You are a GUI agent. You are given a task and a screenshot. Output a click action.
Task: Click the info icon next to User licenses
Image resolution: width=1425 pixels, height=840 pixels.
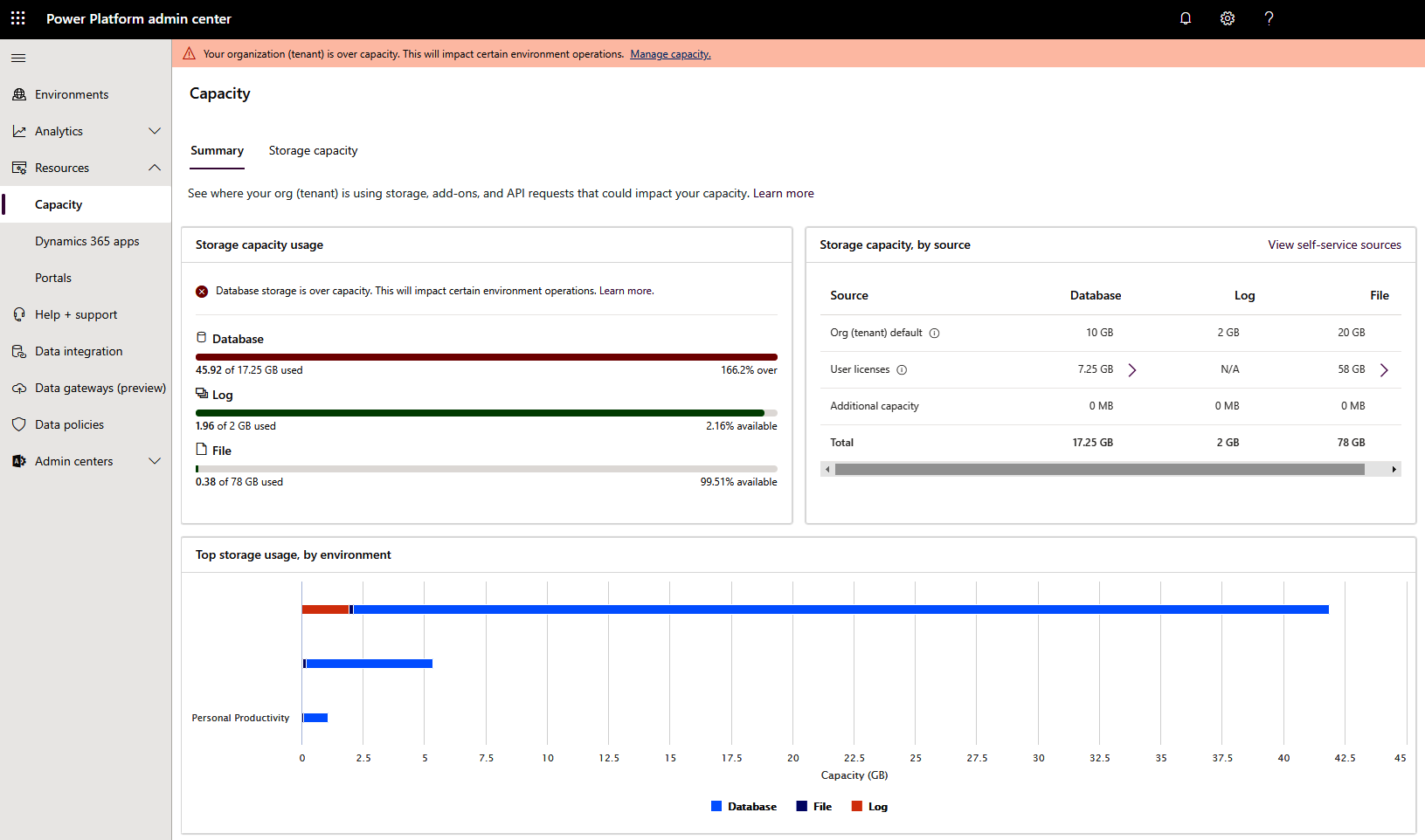902,369
